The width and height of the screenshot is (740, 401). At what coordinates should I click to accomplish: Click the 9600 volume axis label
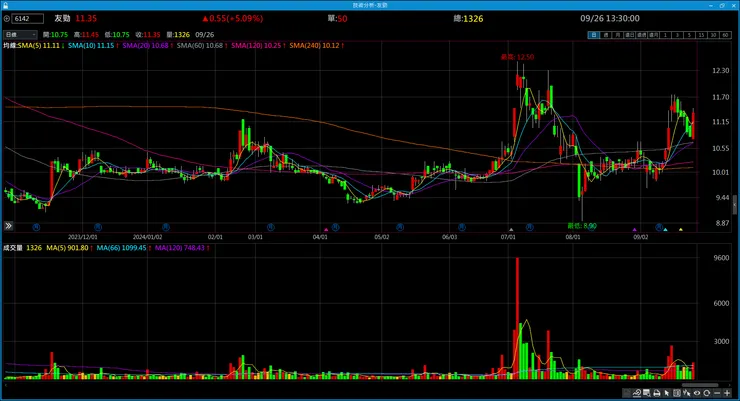pos(721,258)
